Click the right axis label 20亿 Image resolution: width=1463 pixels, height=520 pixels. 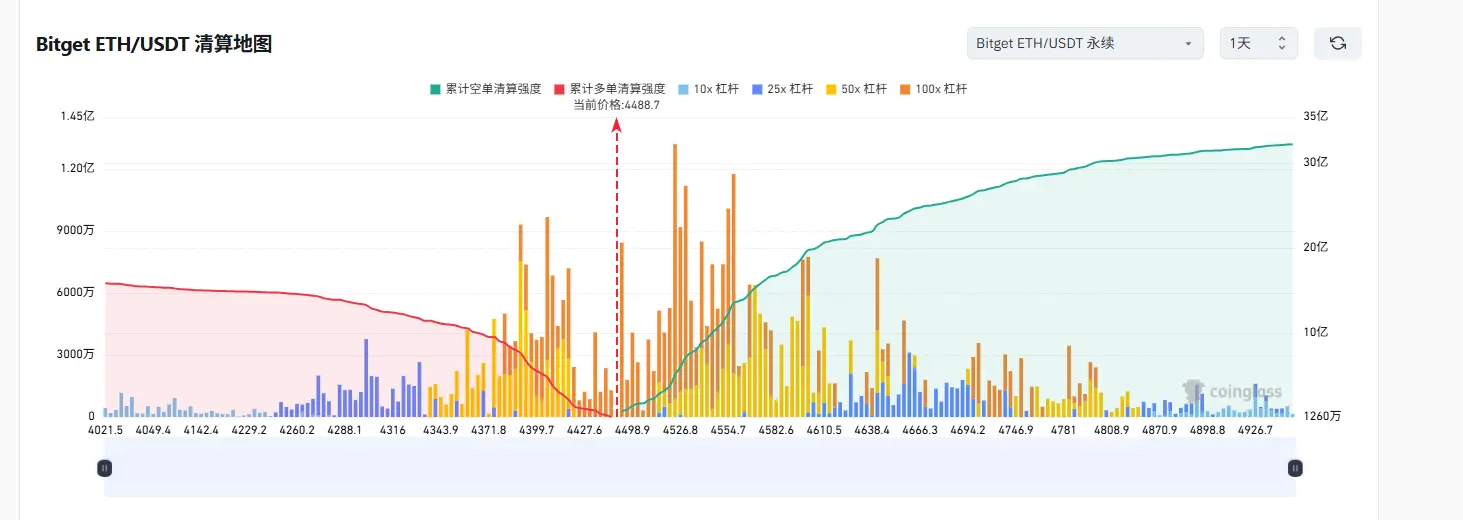point(1315,246)
